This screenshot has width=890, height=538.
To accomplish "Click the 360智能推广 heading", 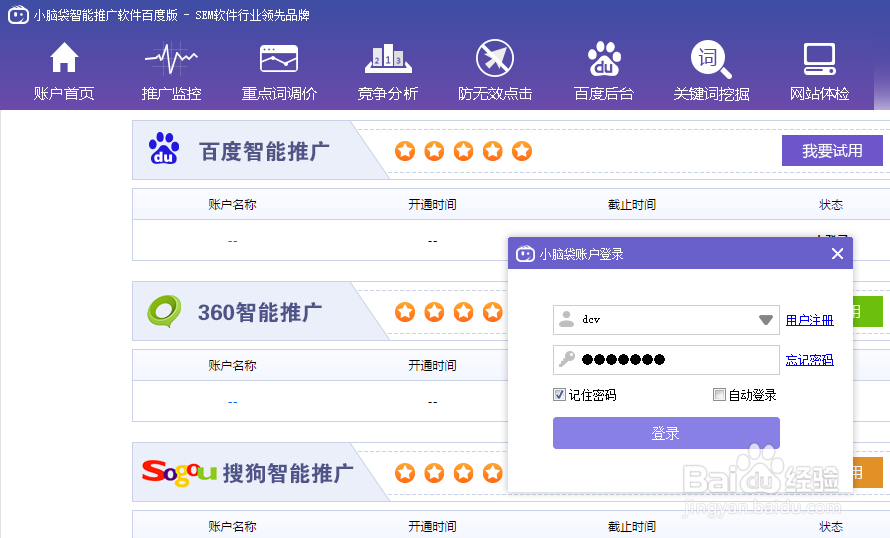I will click(x=260, y=312).
